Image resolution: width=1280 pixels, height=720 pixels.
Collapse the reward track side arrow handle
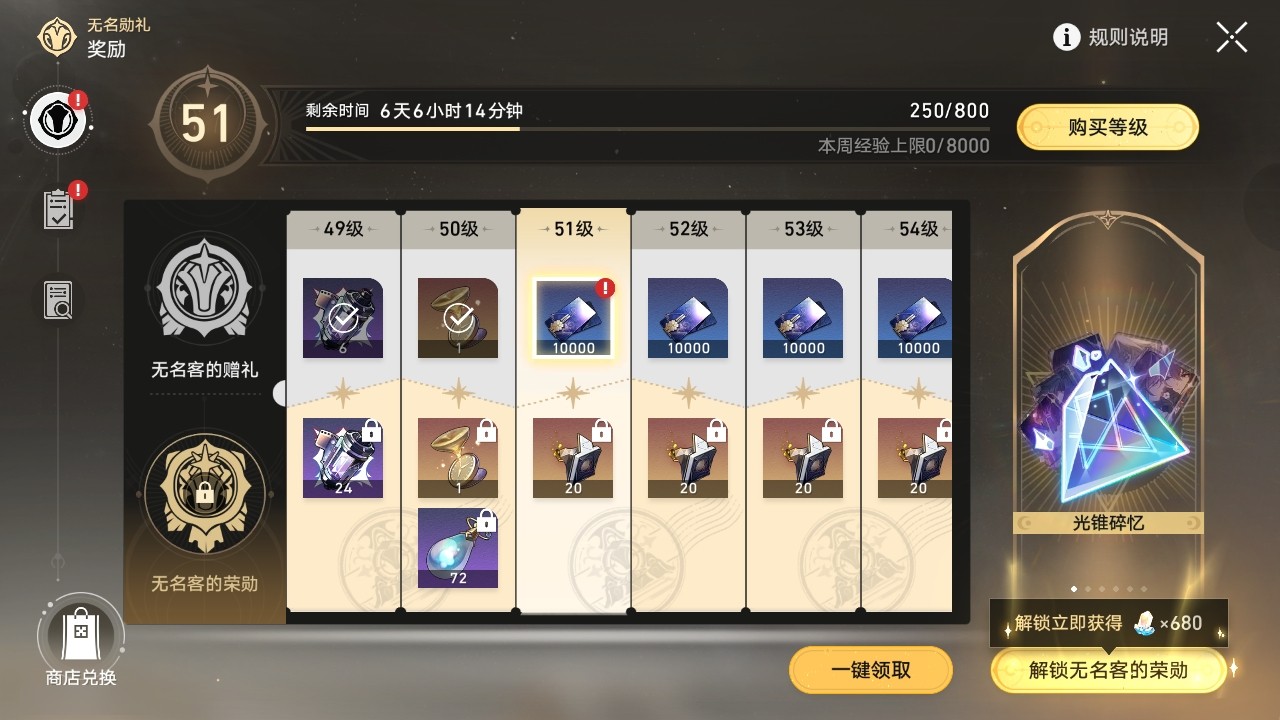pos(280,393)
